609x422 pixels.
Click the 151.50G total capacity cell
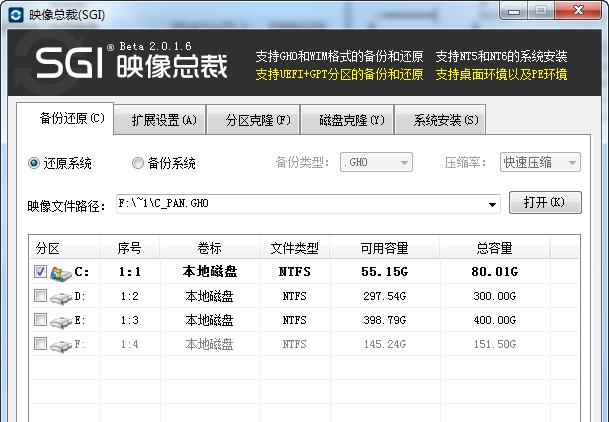coord(494,344)
